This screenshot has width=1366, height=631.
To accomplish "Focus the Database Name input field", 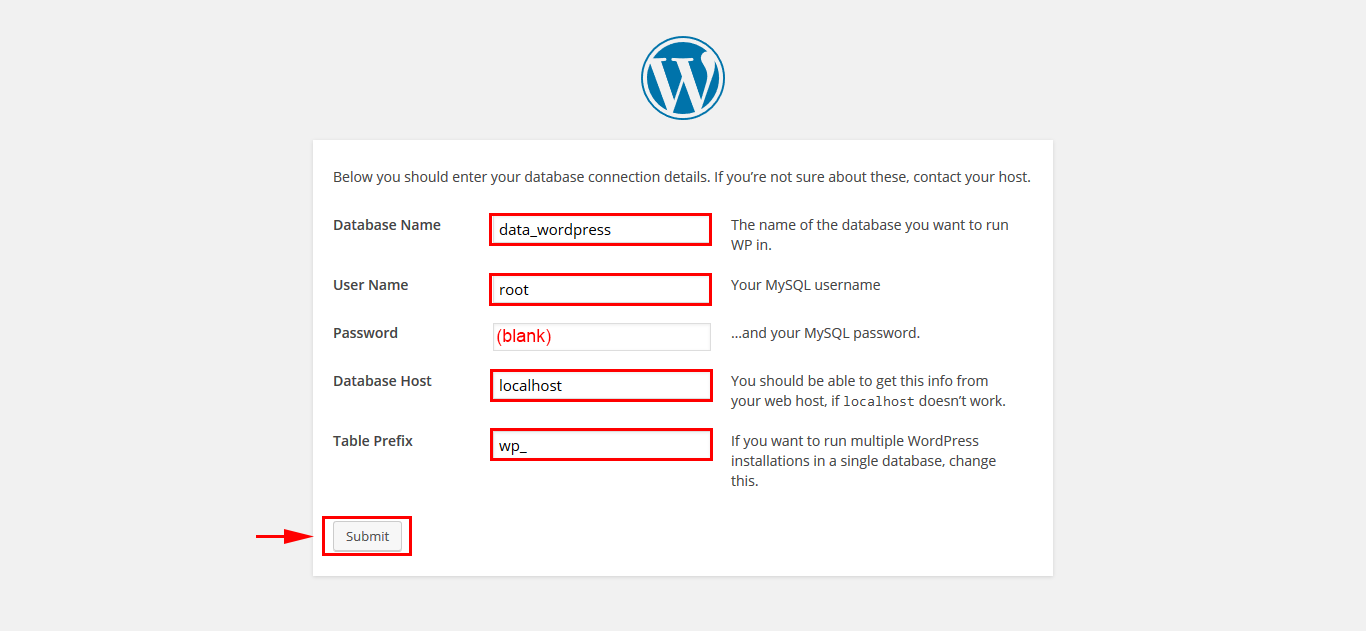I will point(600,229).
